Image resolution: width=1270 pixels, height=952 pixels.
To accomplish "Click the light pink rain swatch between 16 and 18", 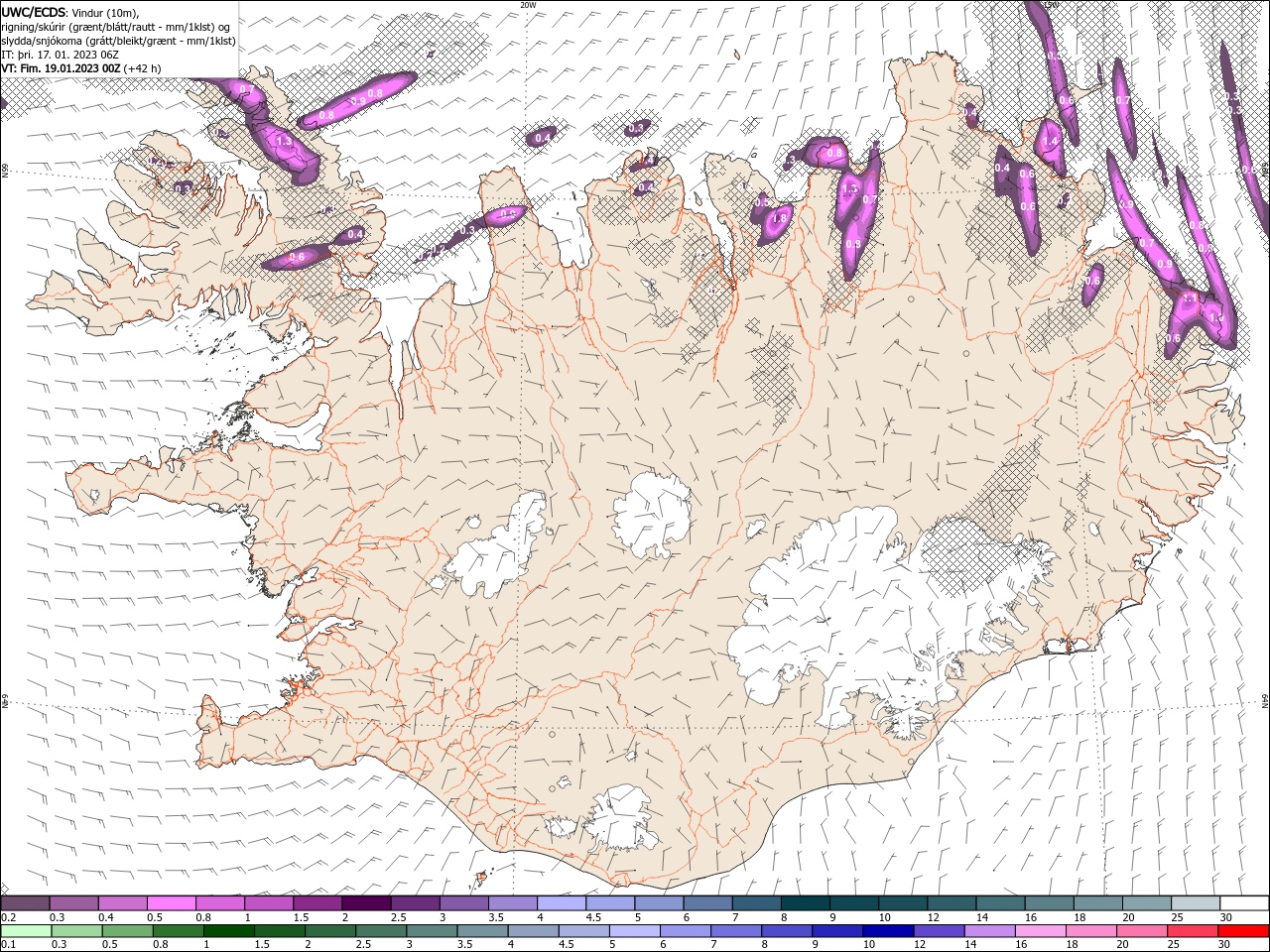I will [x=1040, y=931].
